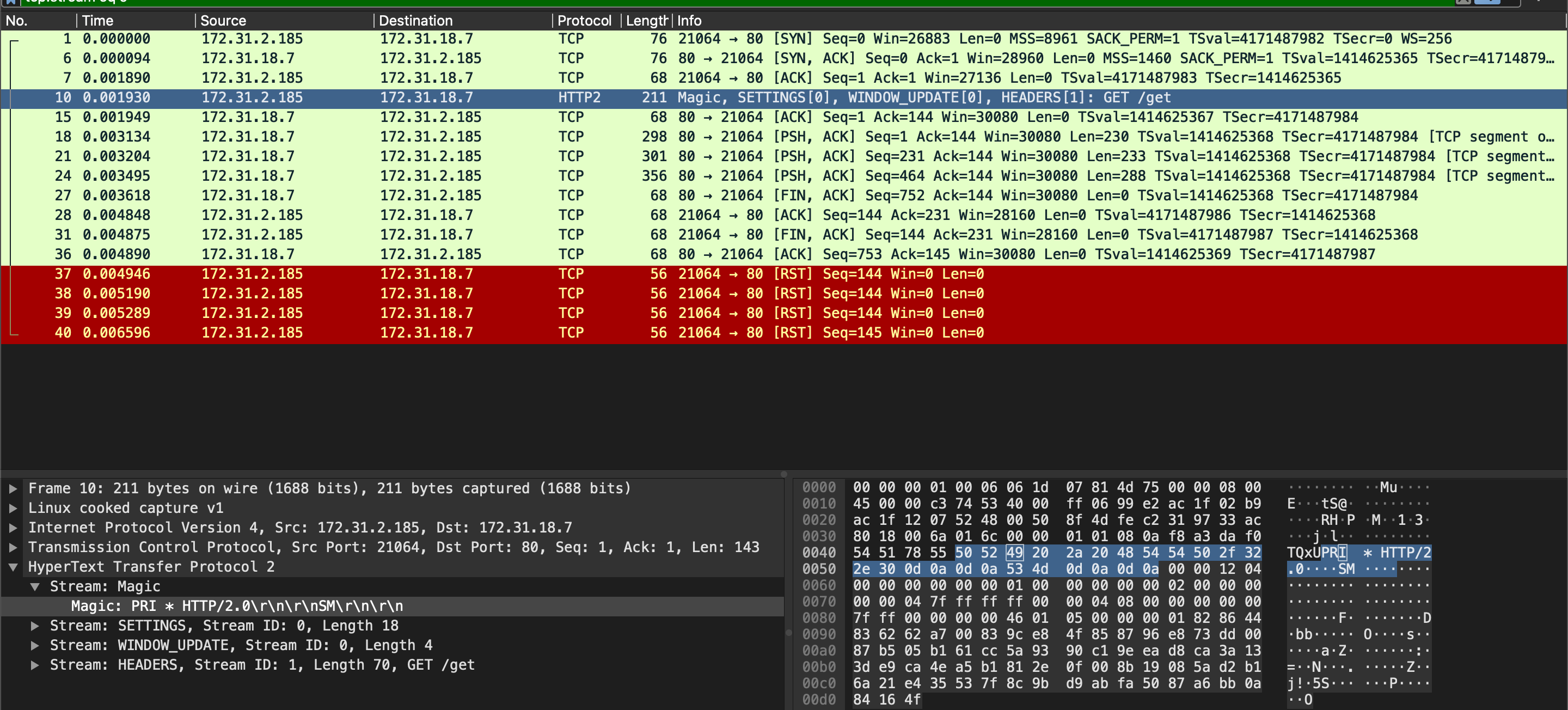Expand Internet Protocol Version 4 details
1568x710 pixels.
pyautogui.click(x=12, y=527)
